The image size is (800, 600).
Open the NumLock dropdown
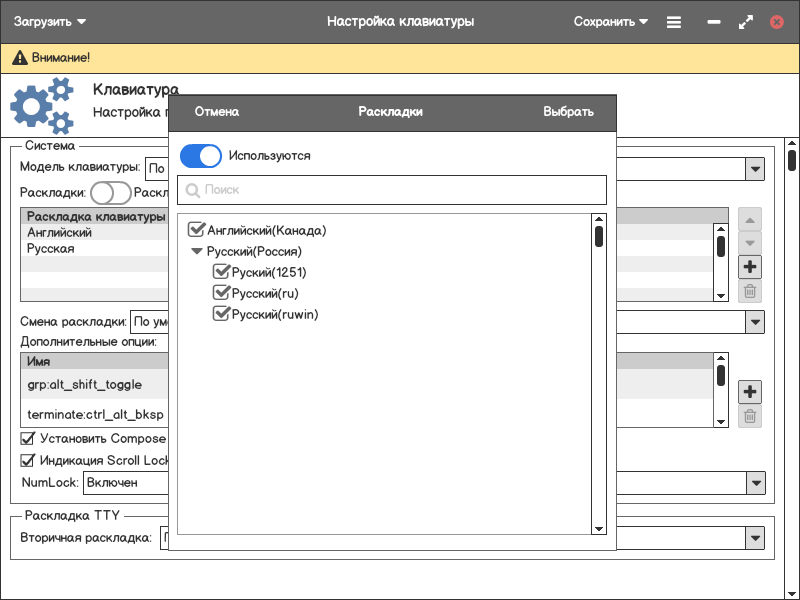click(755, 483)
